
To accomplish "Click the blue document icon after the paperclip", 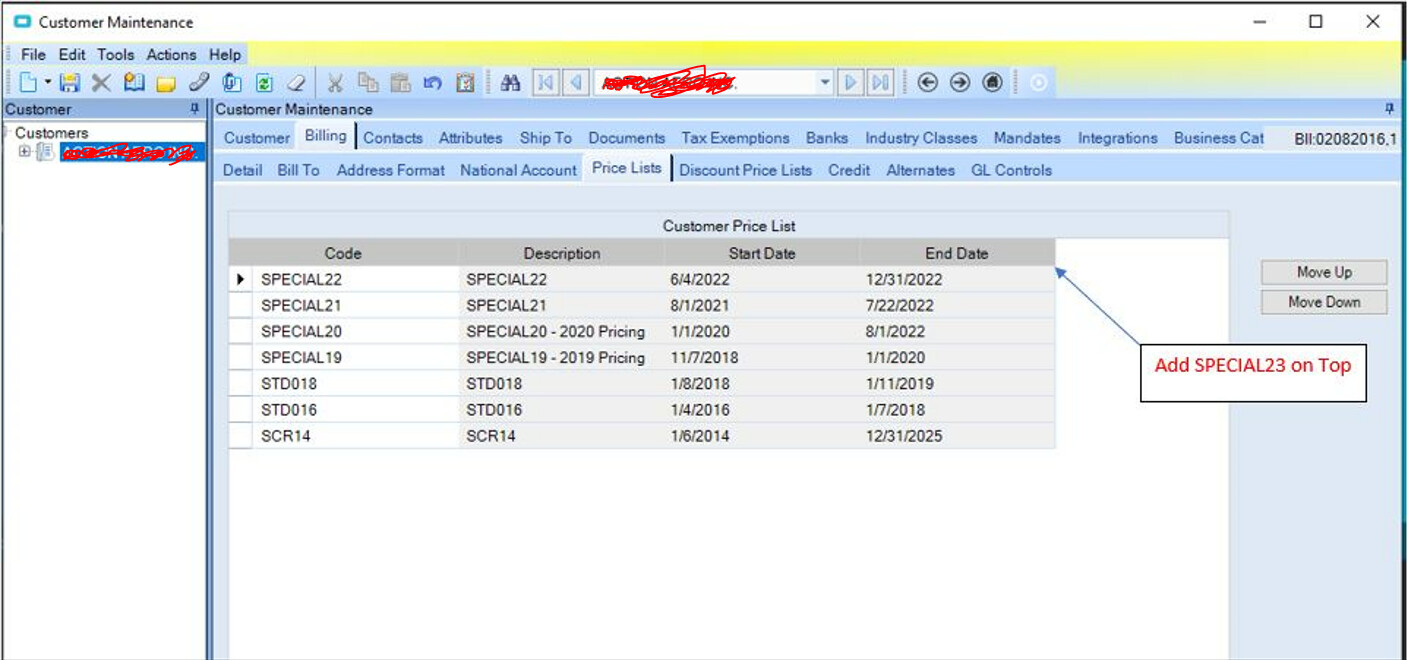I will pos(232,83).
